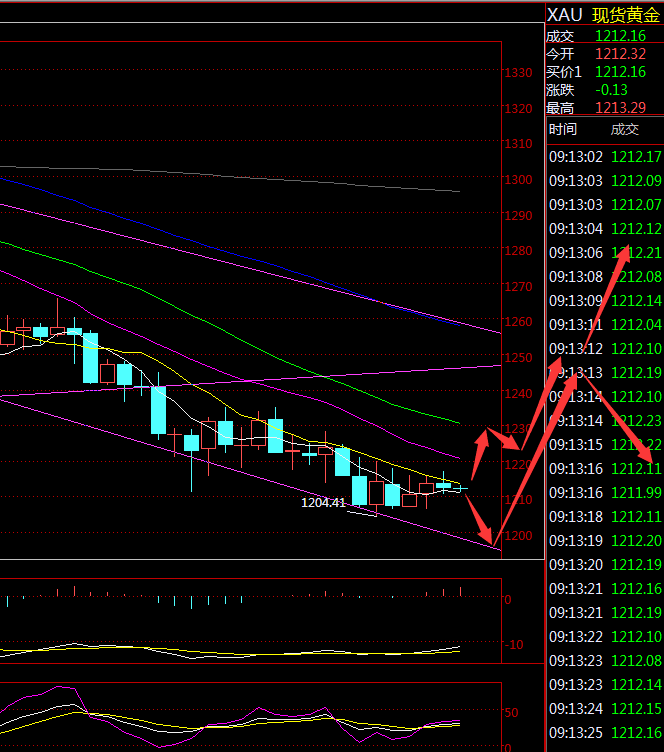Click the 1260 price axis label
664x752 pixels.
point(518,322)
